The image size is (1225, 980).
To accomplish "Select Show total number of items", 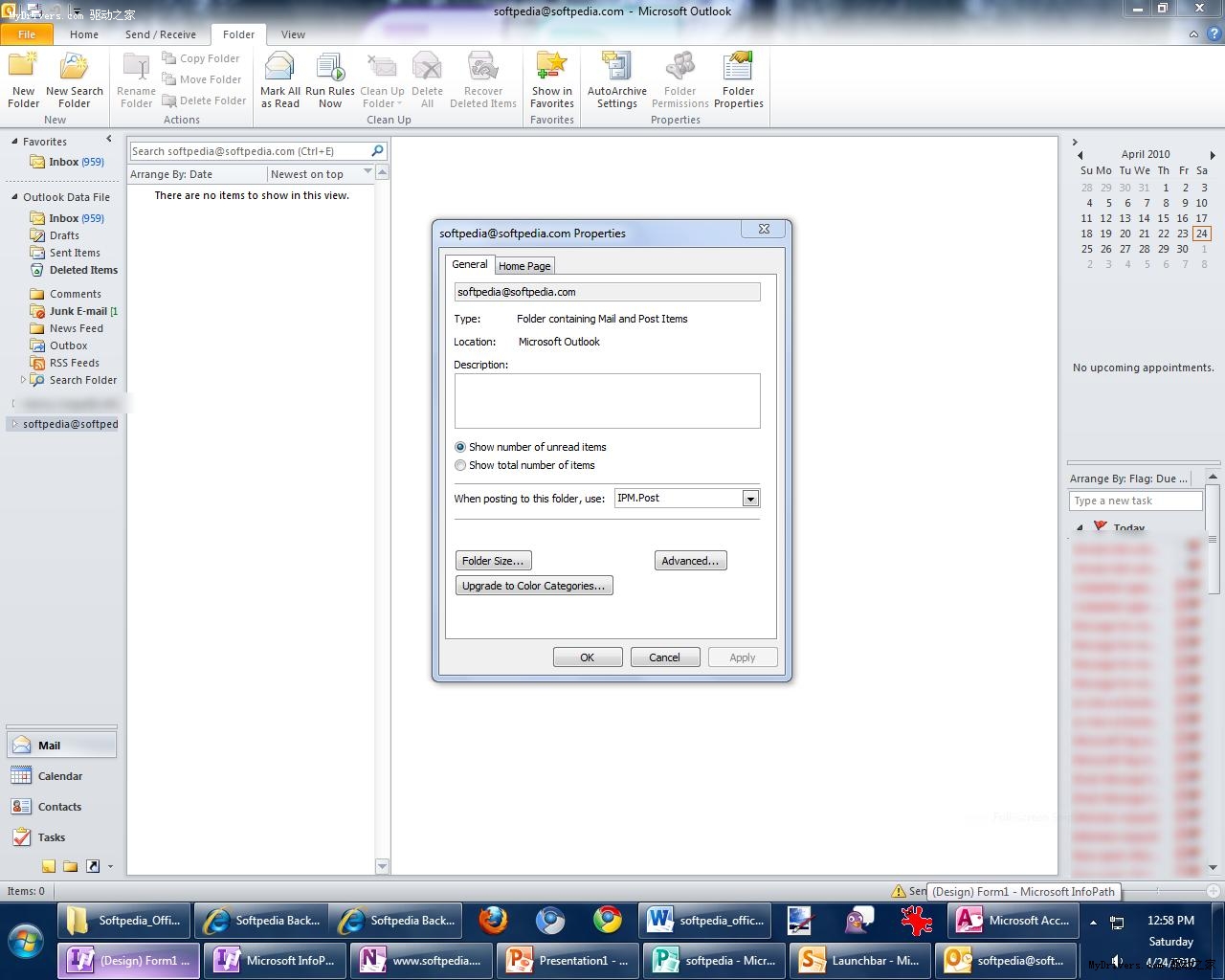I will click(460, 465).
